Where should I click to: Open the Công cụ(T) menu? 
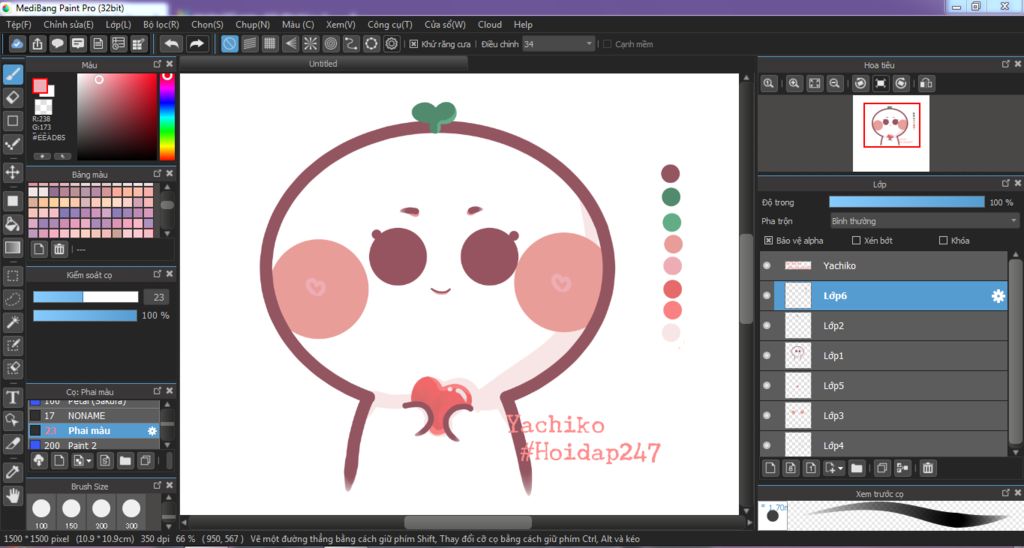(390, 24)
